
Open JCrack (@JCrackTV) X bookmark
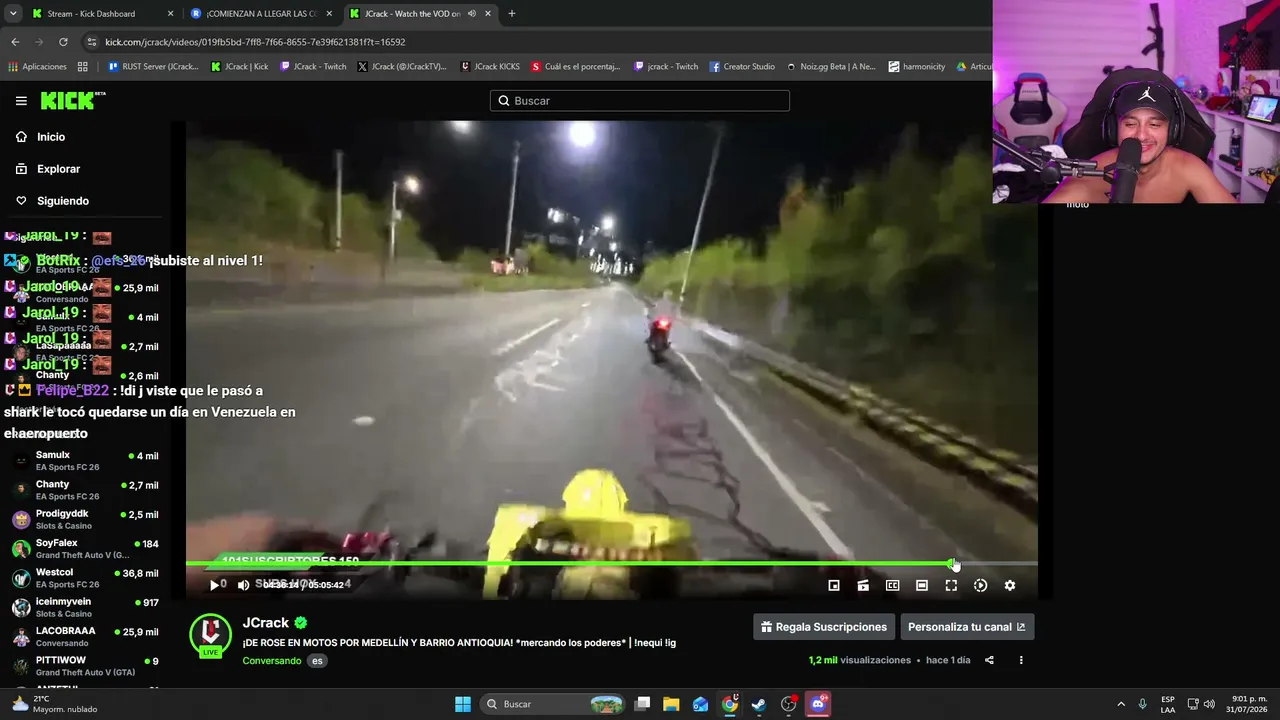tap(402, 67)
